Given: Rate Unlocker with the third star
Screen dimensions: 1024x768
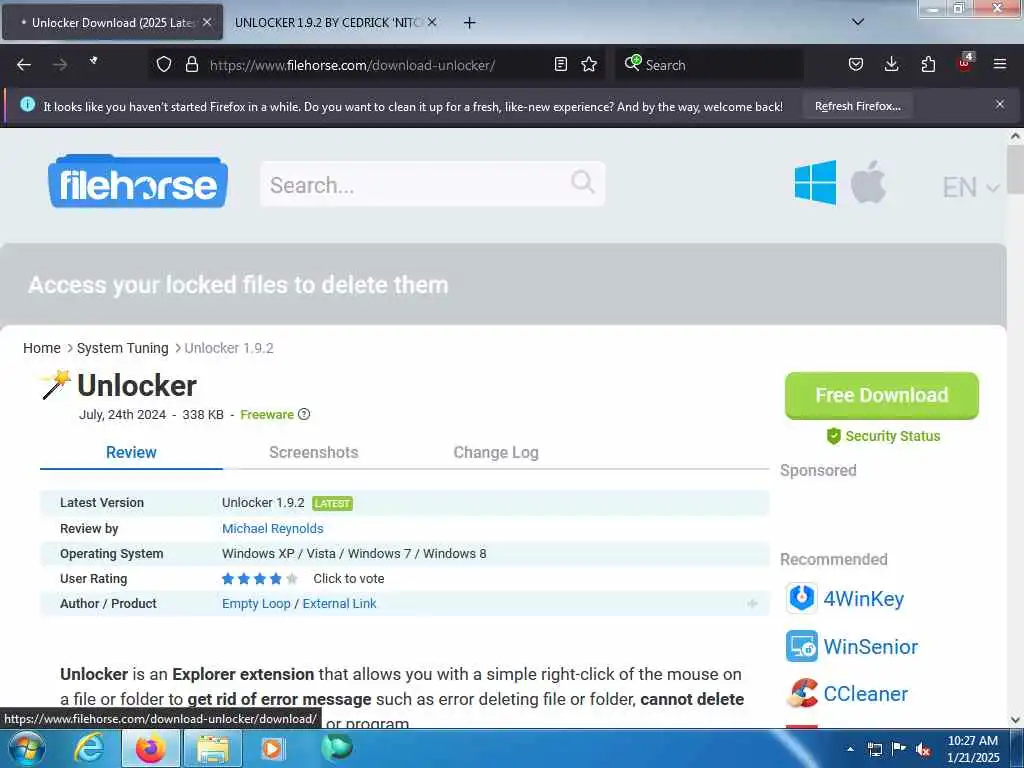Looking at the screenshot, I should point(260,579).
